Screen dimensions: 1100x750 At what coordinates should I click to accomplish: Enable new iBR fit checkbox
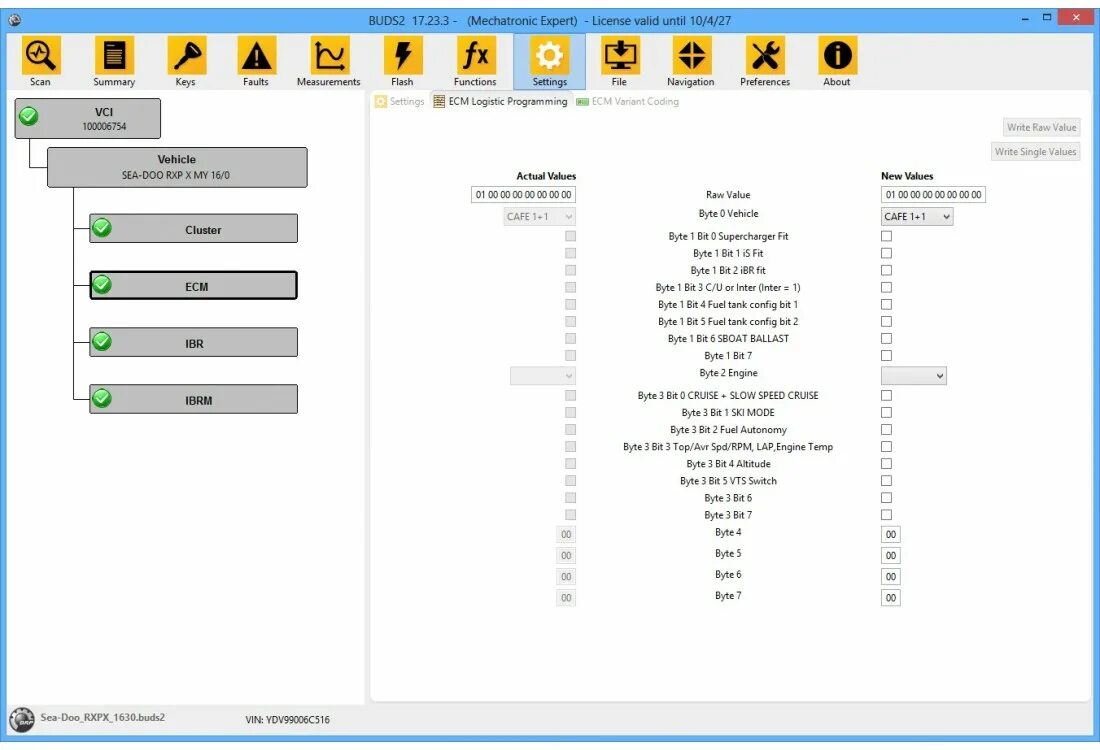point(887,270)
